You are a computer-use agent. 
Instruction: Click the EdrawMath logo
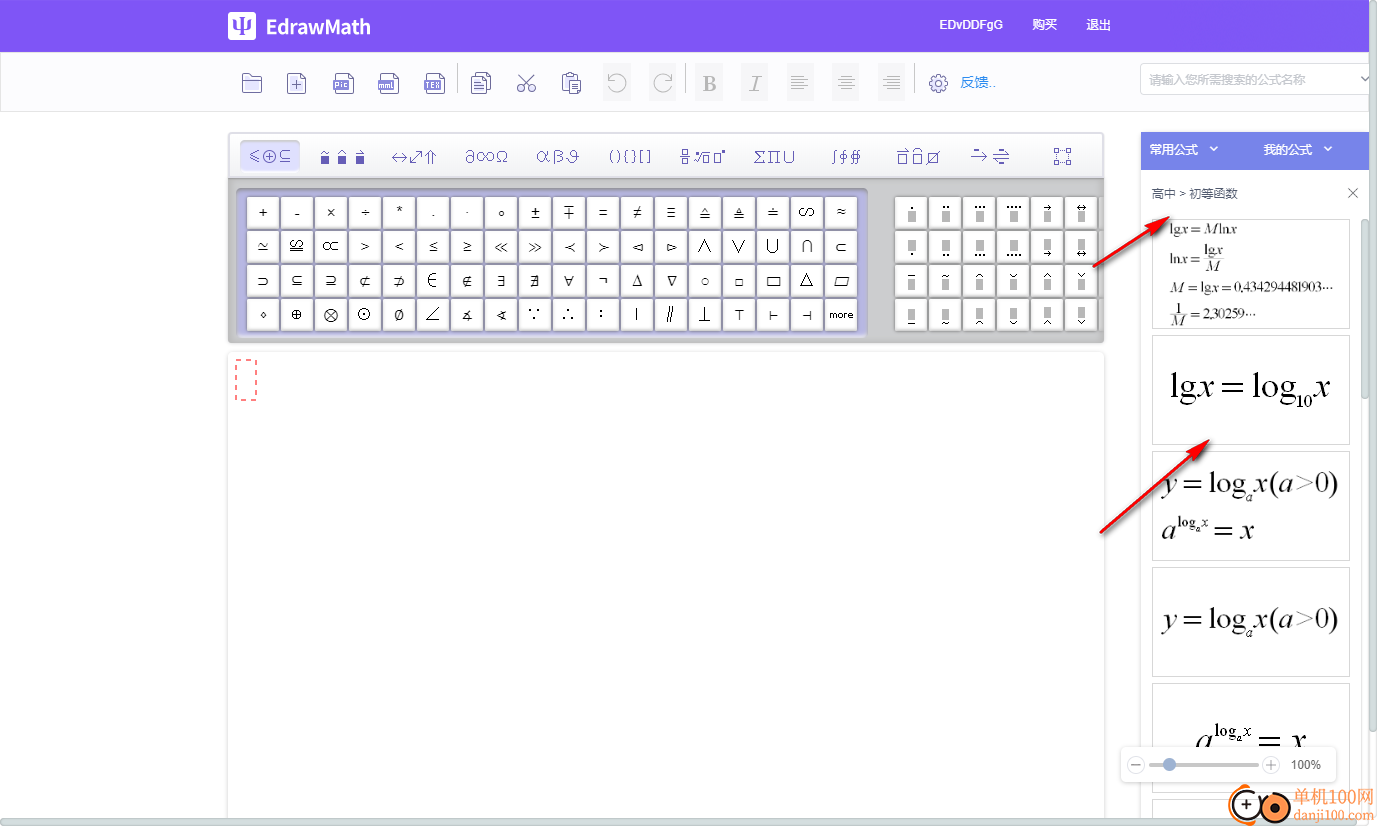click(299, 26)
